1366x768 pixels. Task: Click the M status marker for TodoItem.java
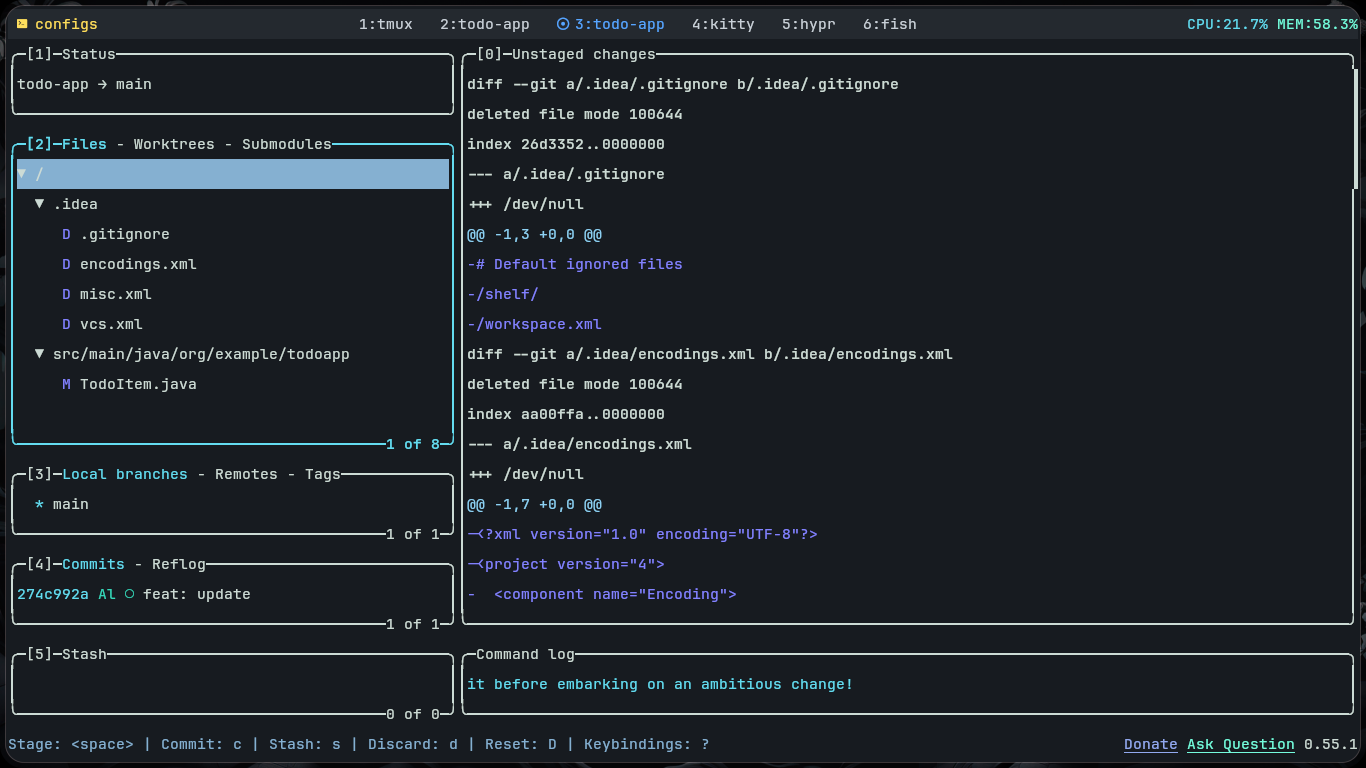tap(66, 384)
